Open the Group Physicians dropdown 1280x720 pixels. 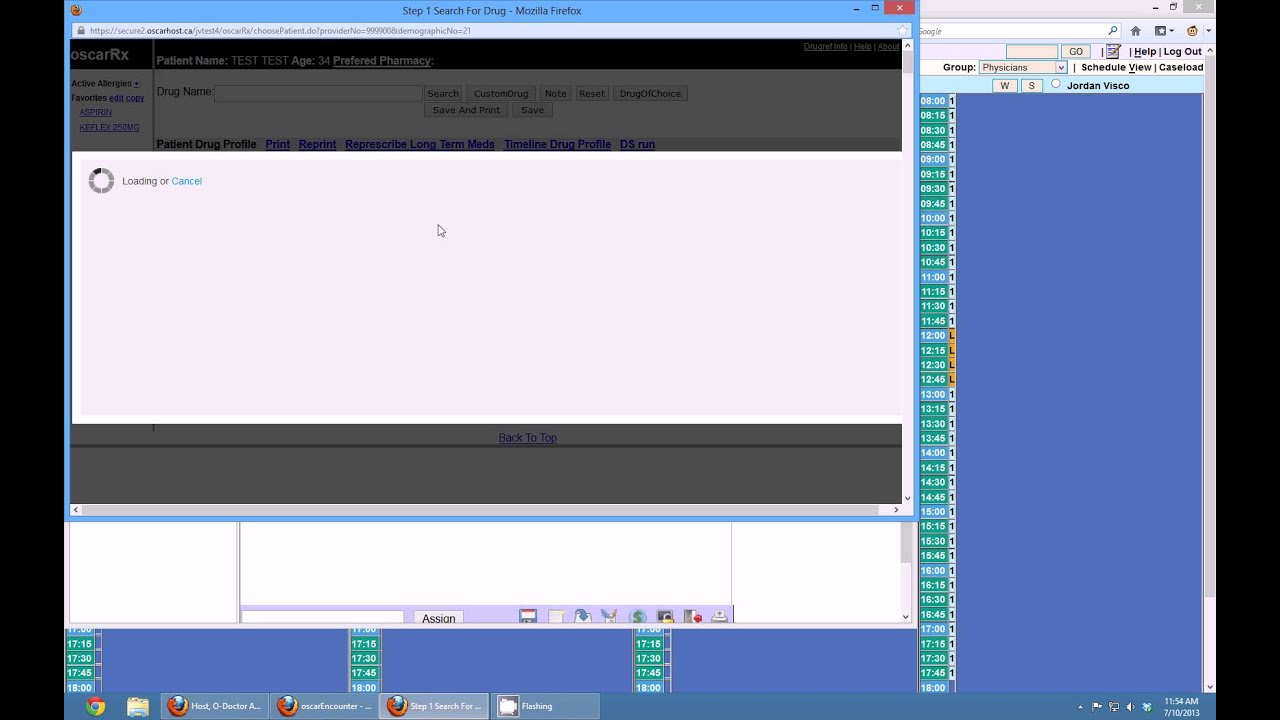pyautogui.click(x=1023, y=67)
